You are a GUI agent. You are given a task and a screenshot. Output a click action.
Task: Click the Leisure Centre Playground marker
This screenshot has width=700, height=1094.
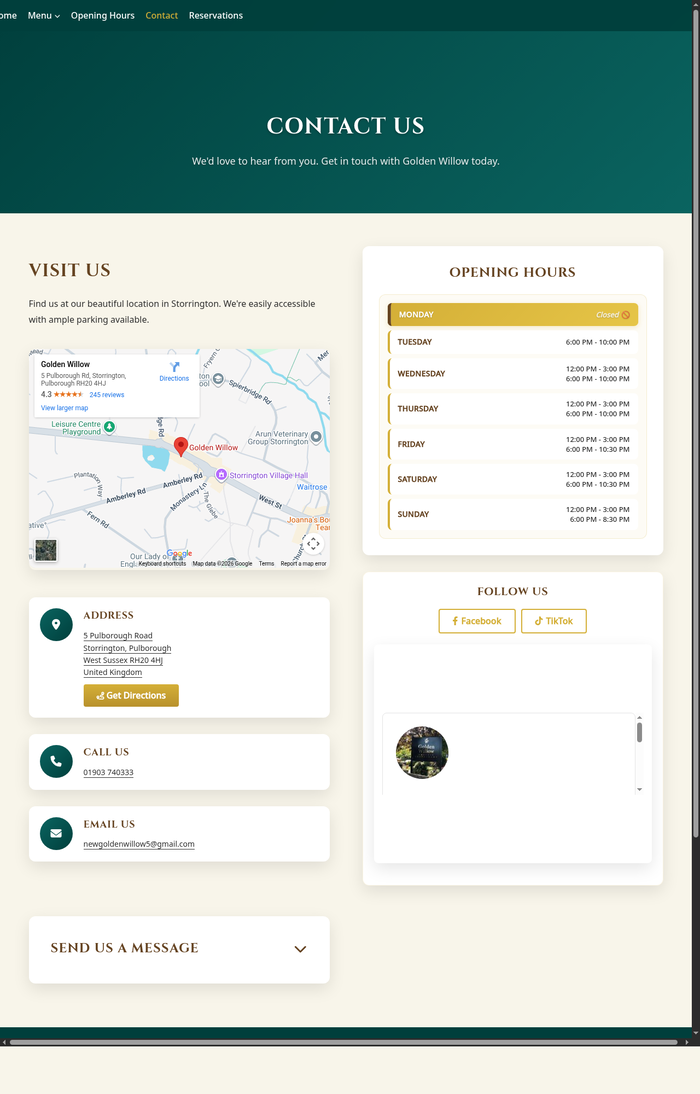click(110, 426)
